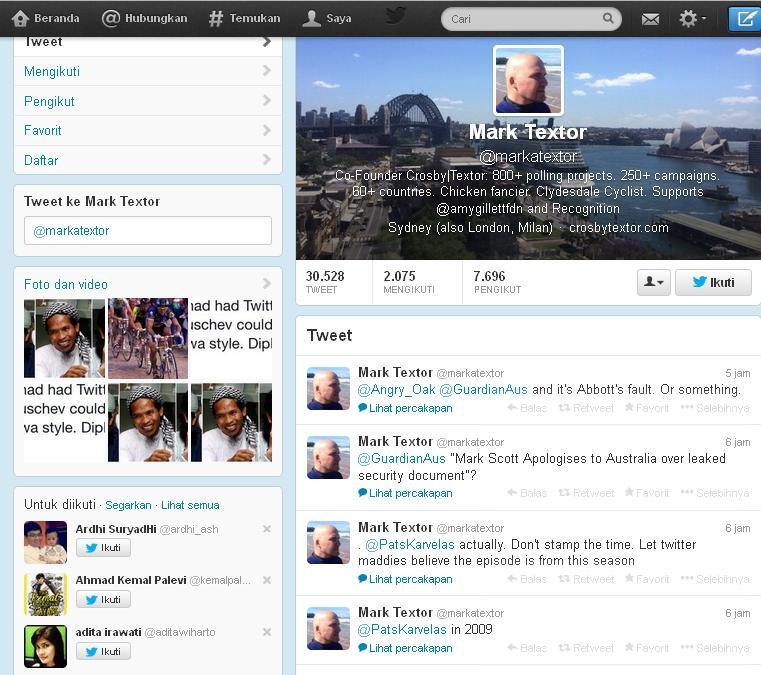Follow Ardhi SuryadHi with Ikuti button

click(103, 548)
